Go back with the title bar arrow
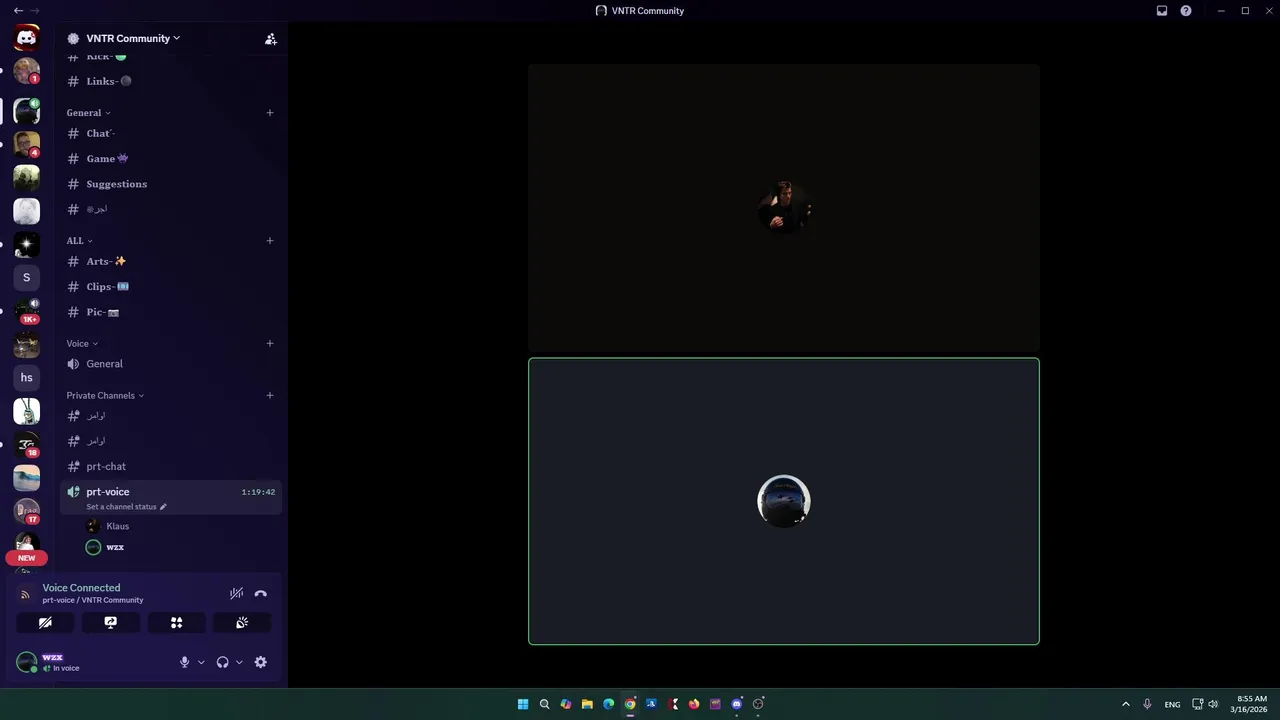Viewport: 1280px width, 720px height. (18, 10)
